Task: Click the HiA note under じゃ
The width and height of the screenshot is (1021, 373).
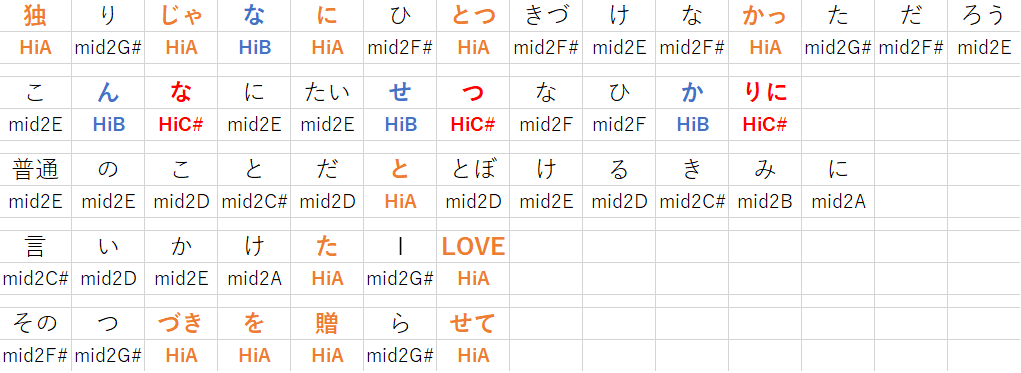Action: pyautogui.click(x=182, y=47)
